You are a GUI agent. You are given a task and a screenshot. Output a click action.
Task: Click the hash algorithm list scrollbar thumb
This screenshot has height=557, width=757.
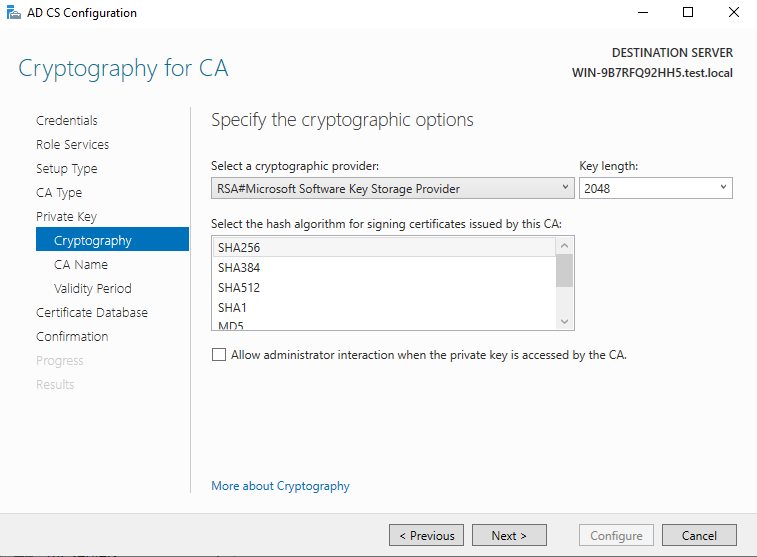(564, 270)
